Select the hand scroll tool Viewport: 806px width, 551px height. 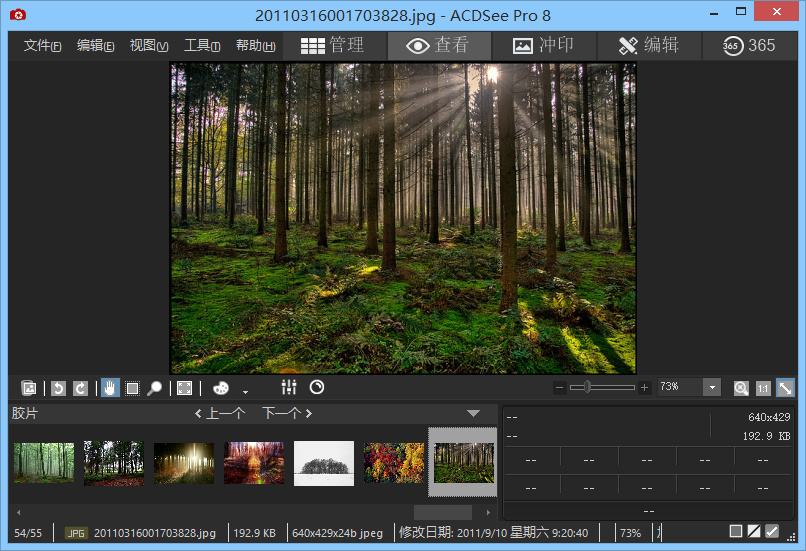pyautogui.click(x=109, y=388)
